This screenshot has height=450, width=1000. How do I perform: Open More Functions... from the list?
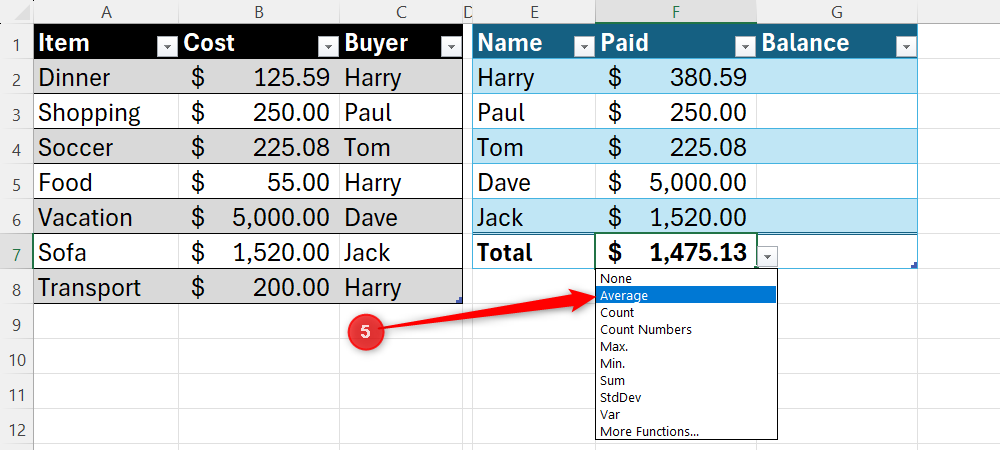coord(686,432)
